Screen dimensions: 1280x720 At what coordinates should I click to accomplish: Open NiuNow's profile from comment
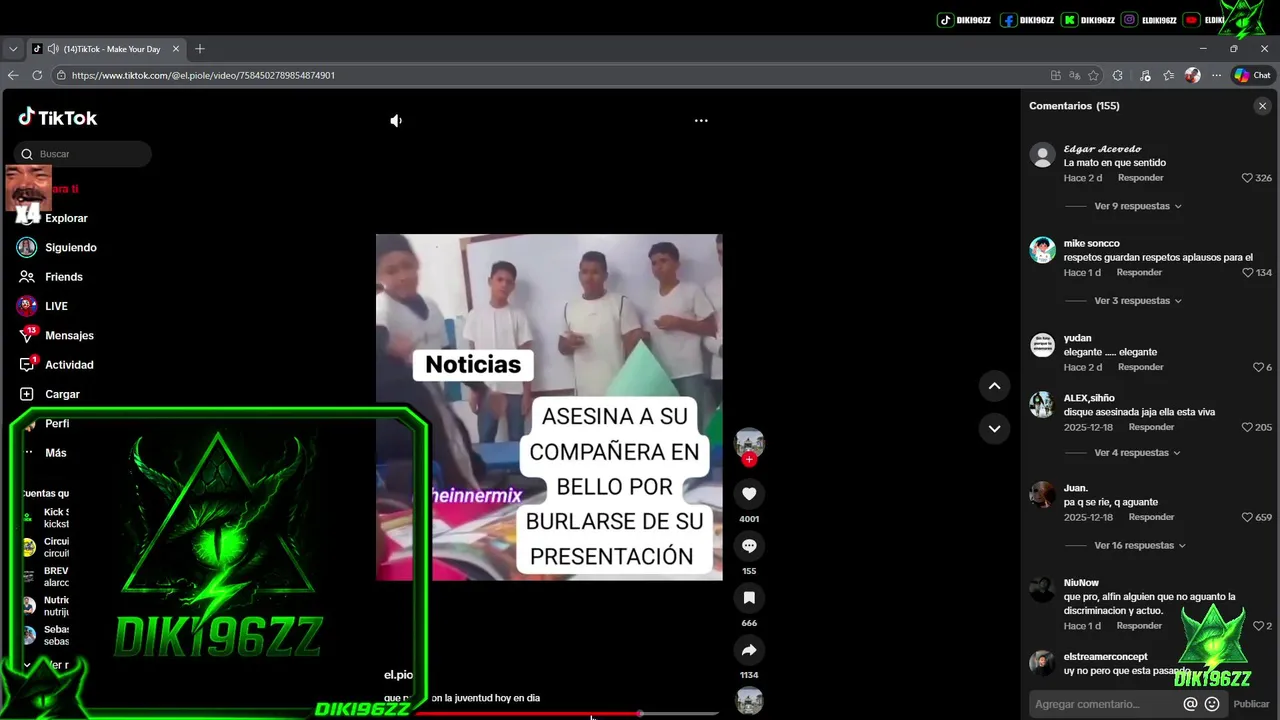pos(1081,583)
